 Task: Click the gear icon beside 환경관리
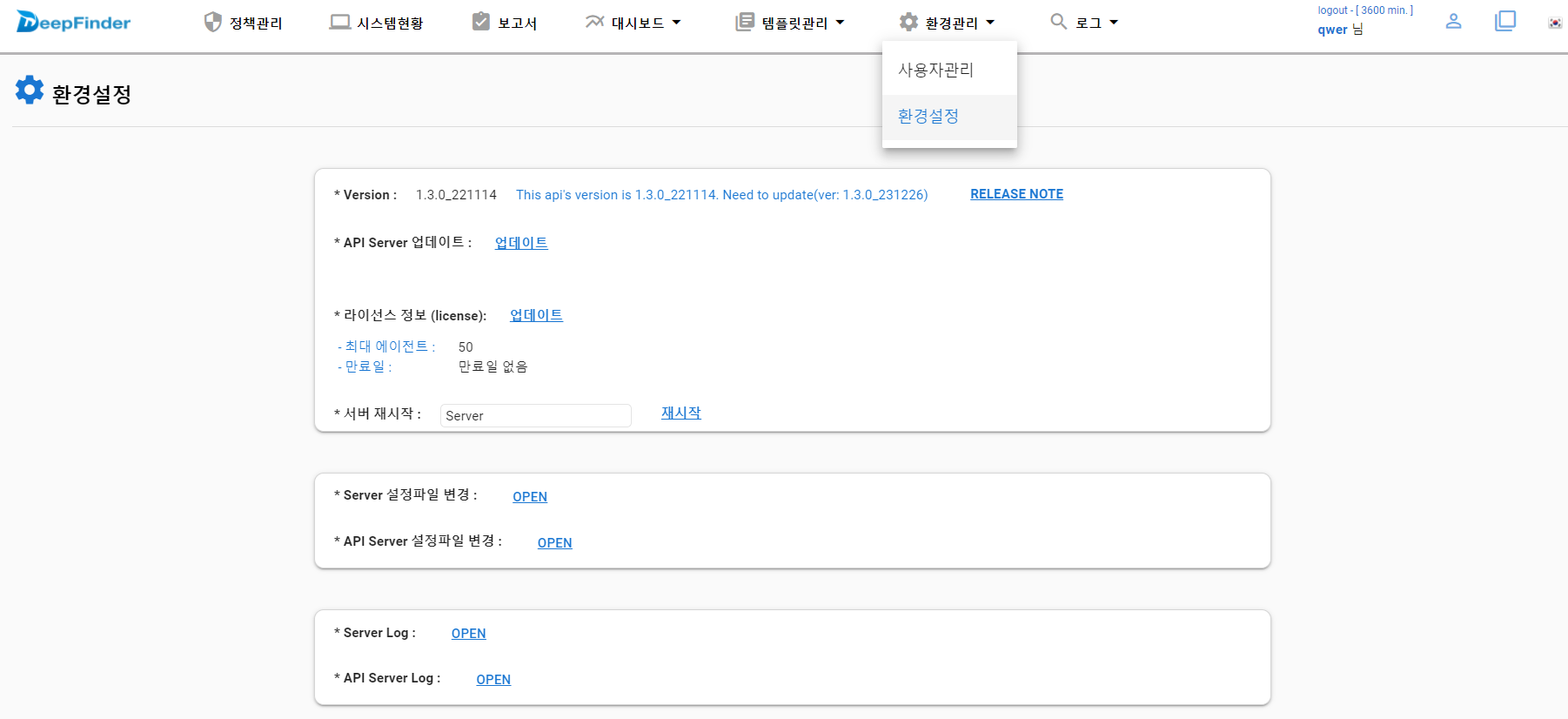(908, 22)
